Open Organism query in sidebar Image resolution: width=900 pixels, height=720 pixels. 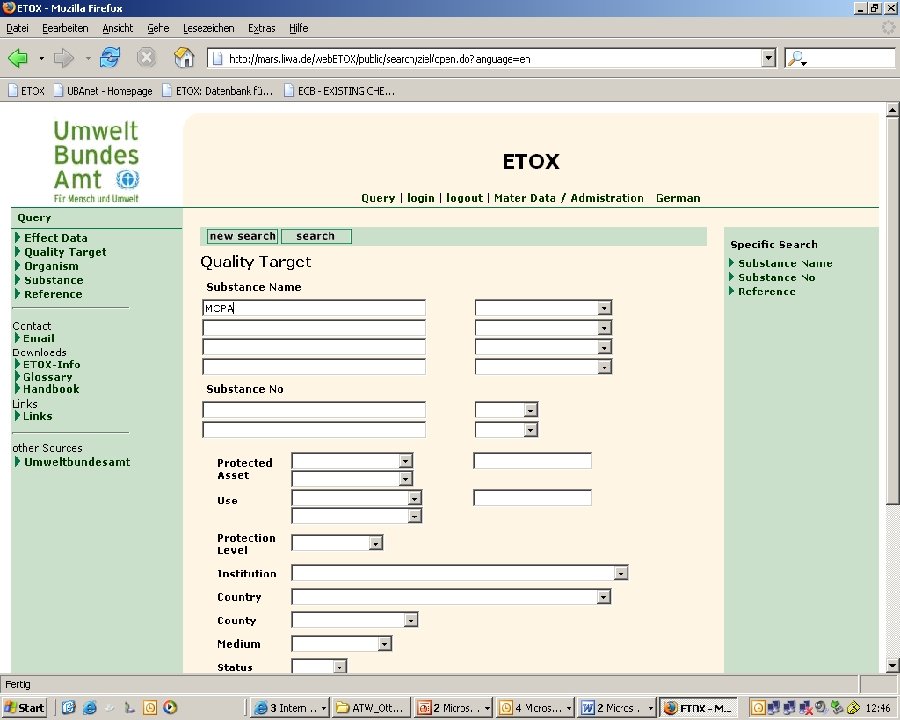pyautogui.click(x=51, y=266)
